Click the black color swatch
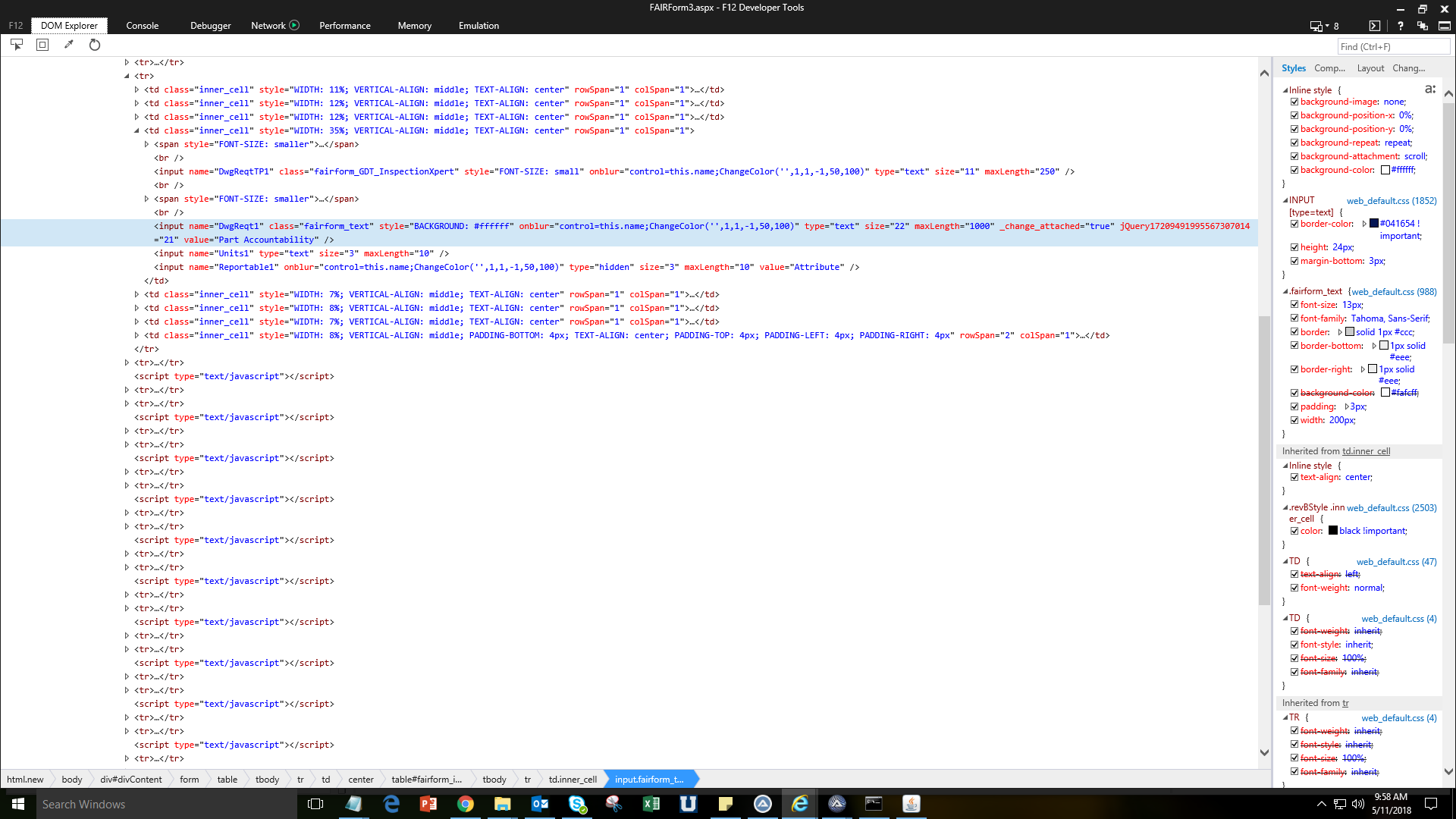This screenshot has width=1456, height=819. coord(1333,531)
